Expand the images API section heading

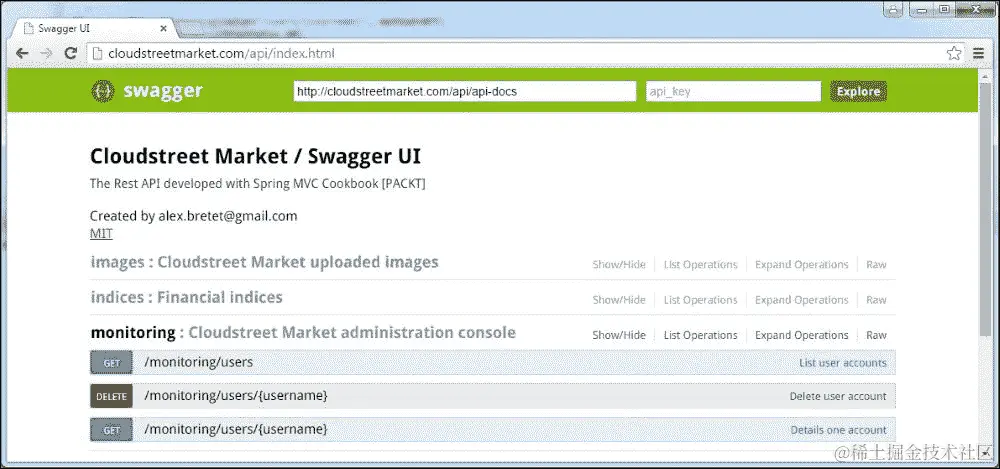pos(264,262)
